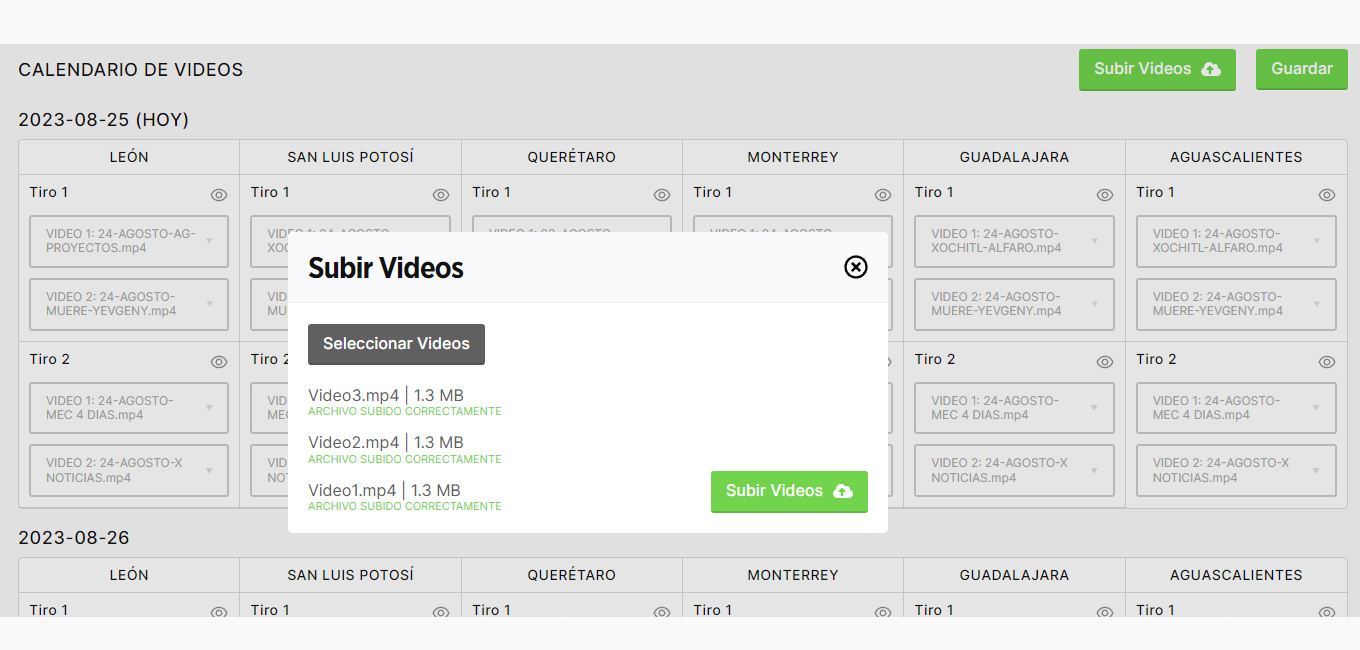Click Subir Videos button in page header
Image resolution: width=1360 pixels, height=650 pixels.
(1157, 69)
